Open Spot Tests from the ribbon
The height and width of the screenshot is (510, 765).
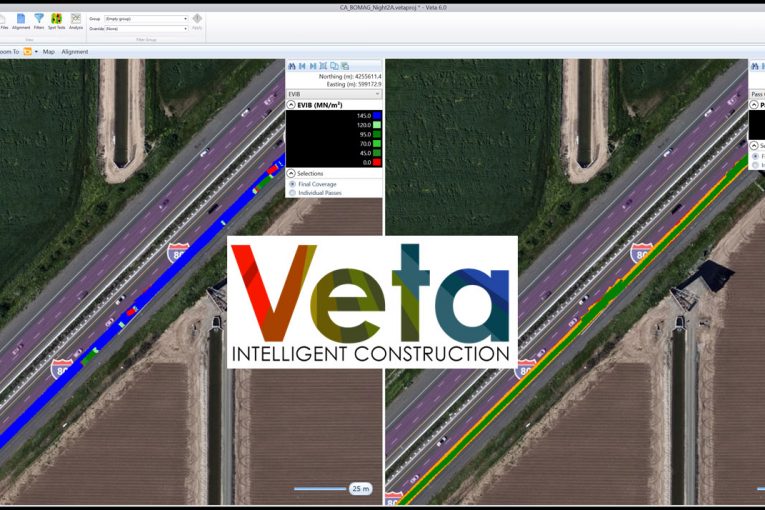pos(56,21)
